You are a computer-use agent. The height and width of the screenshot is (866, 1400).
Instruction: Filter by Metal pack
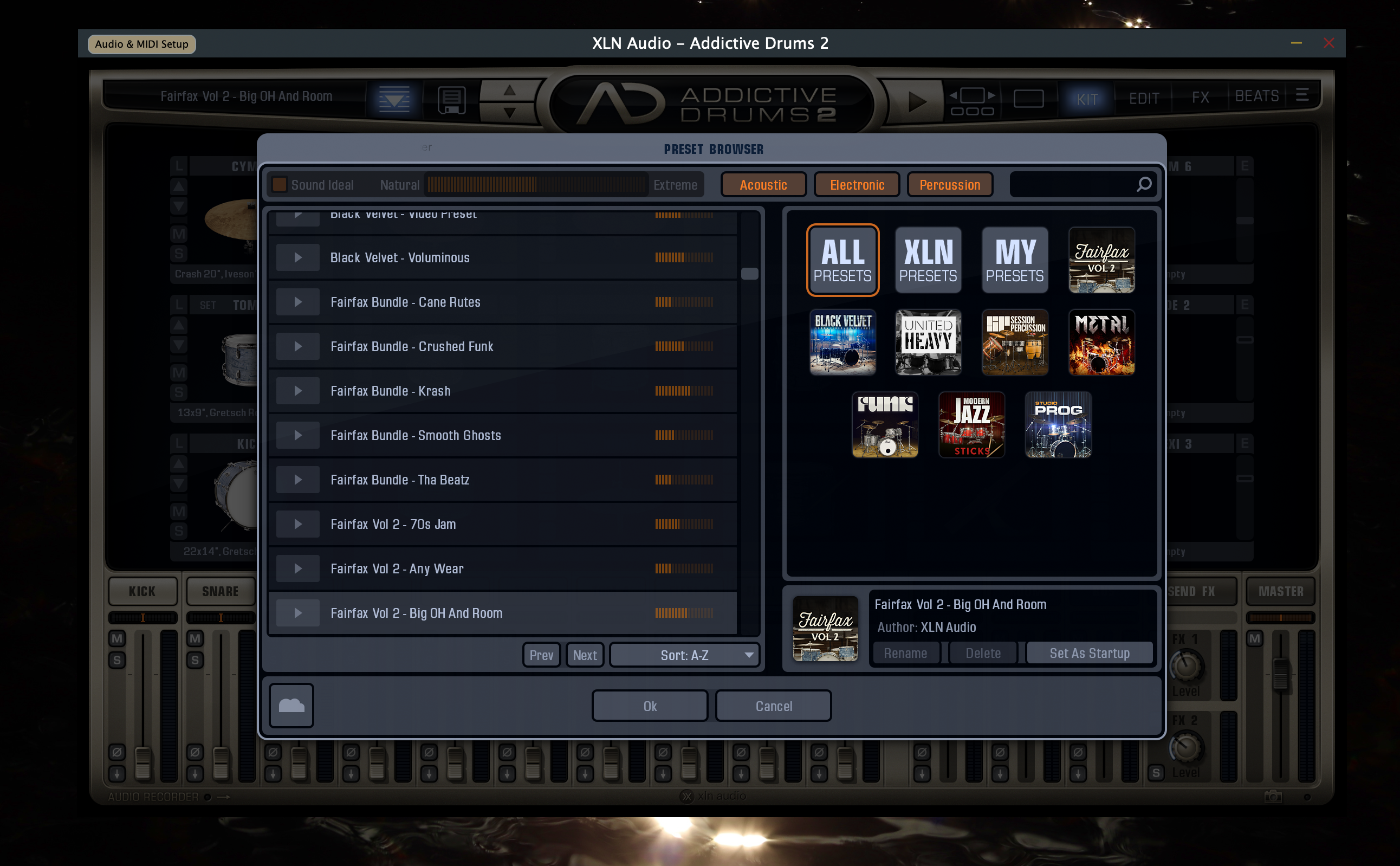pos(1101,342)
